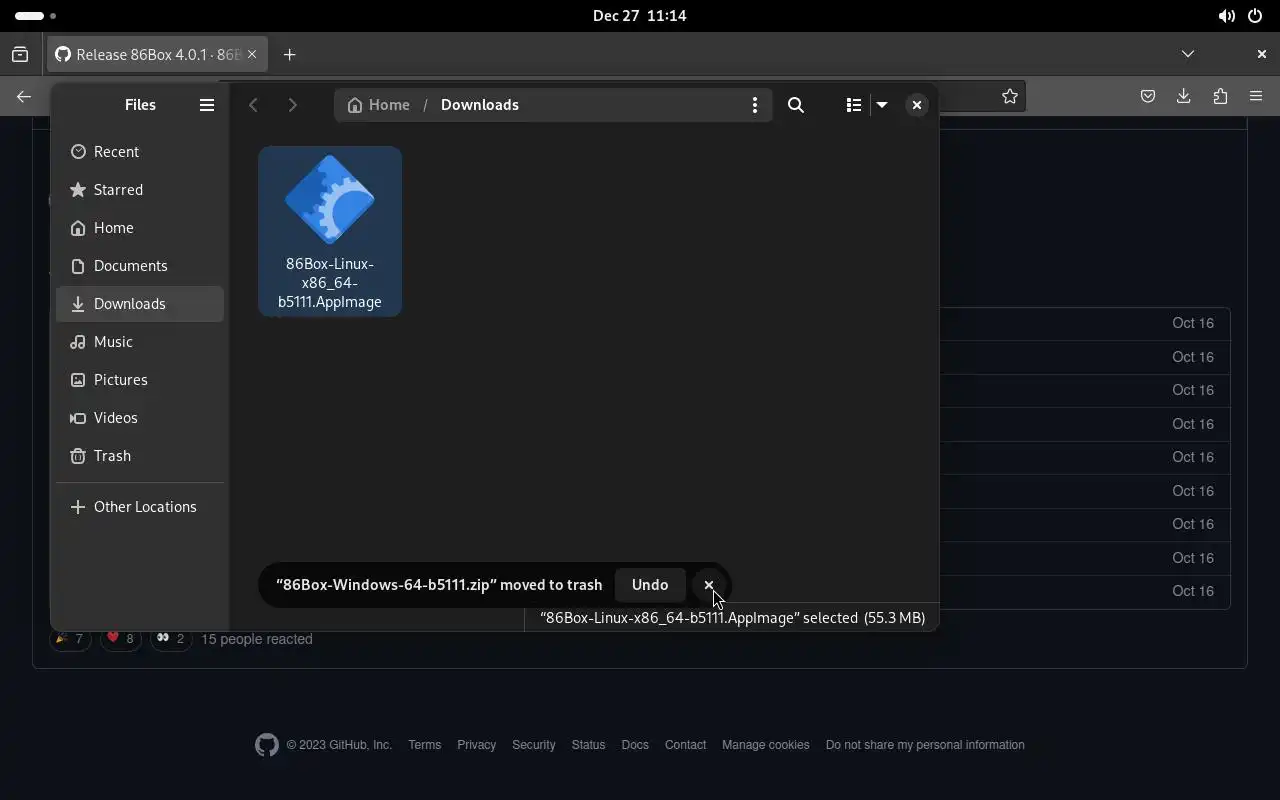Open Firefox application menu
1280x800 pixels.
pos(1256,97)
